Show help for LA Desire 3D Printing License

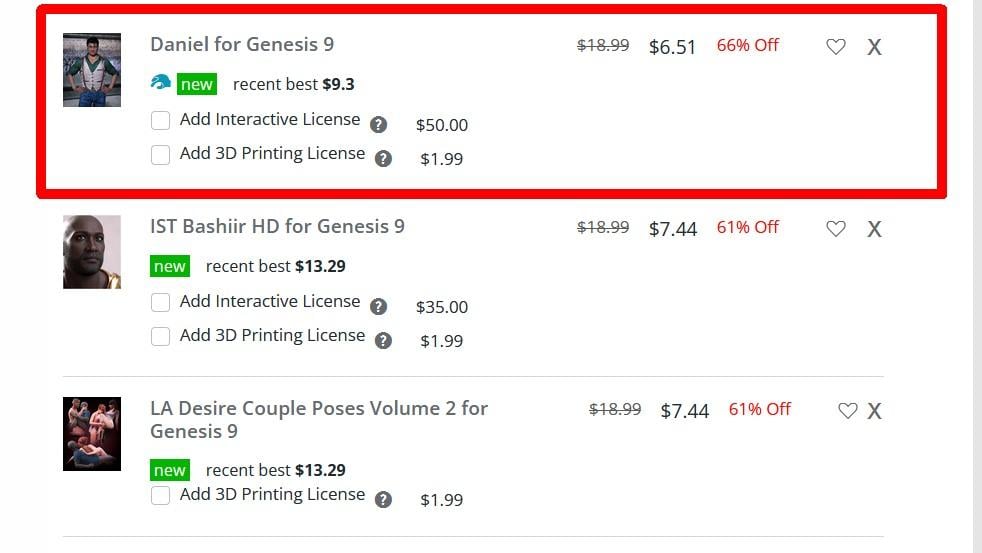point(383,500)
